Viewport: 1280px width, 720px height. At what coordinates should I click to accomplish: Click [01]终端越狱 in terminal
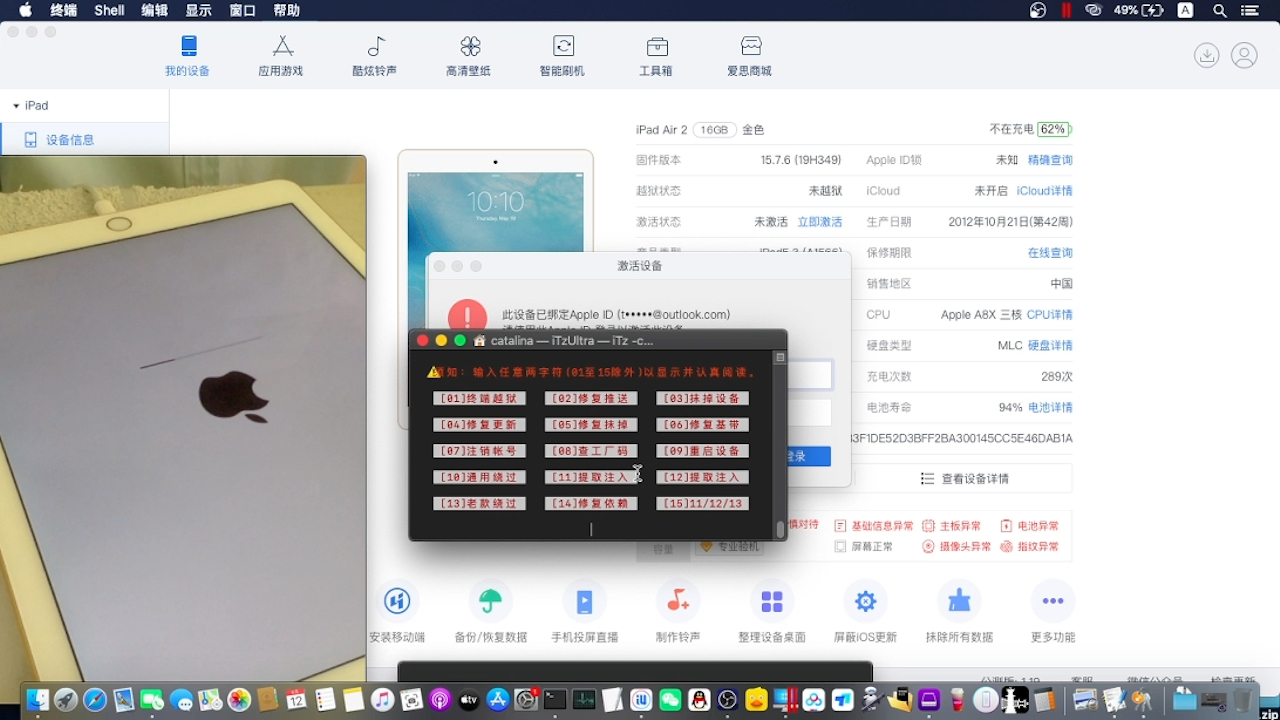pyautogui.click(x=480, y=398)
